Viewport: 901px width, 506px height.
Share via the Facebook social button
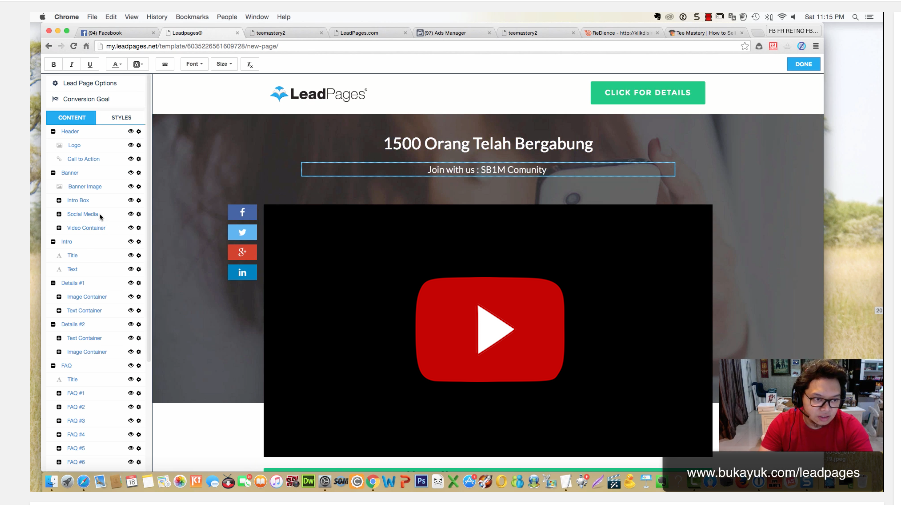pyautogui.click(x=242, y=212)
